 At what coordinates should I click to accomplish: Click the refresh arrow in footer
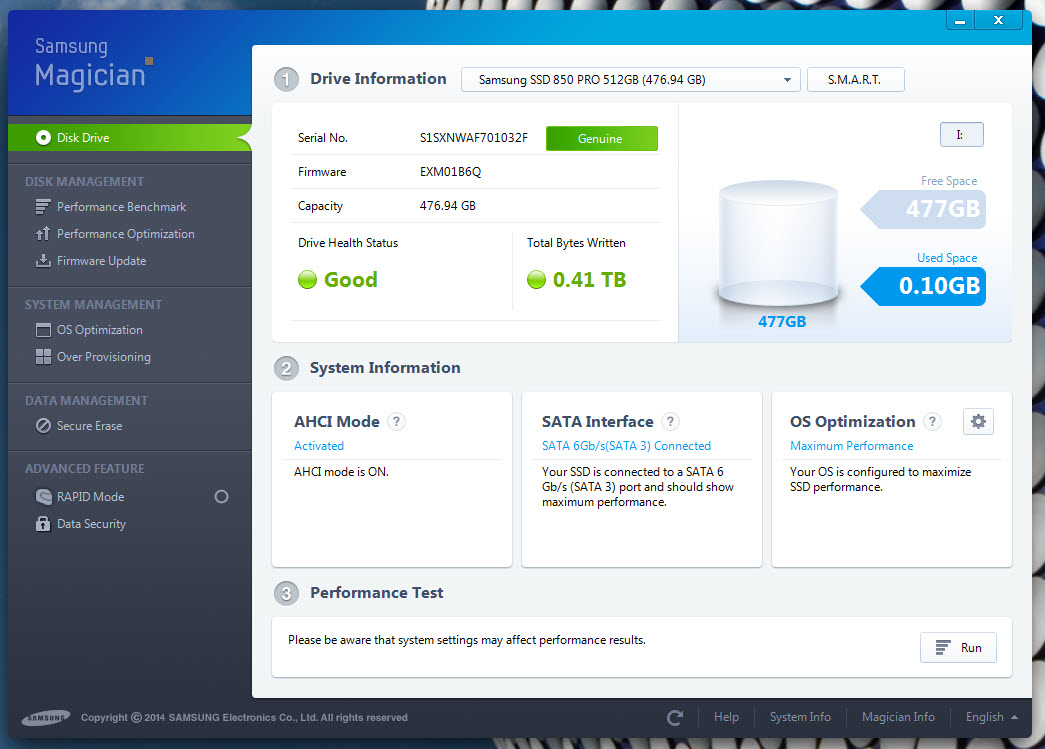pos(674,718)
